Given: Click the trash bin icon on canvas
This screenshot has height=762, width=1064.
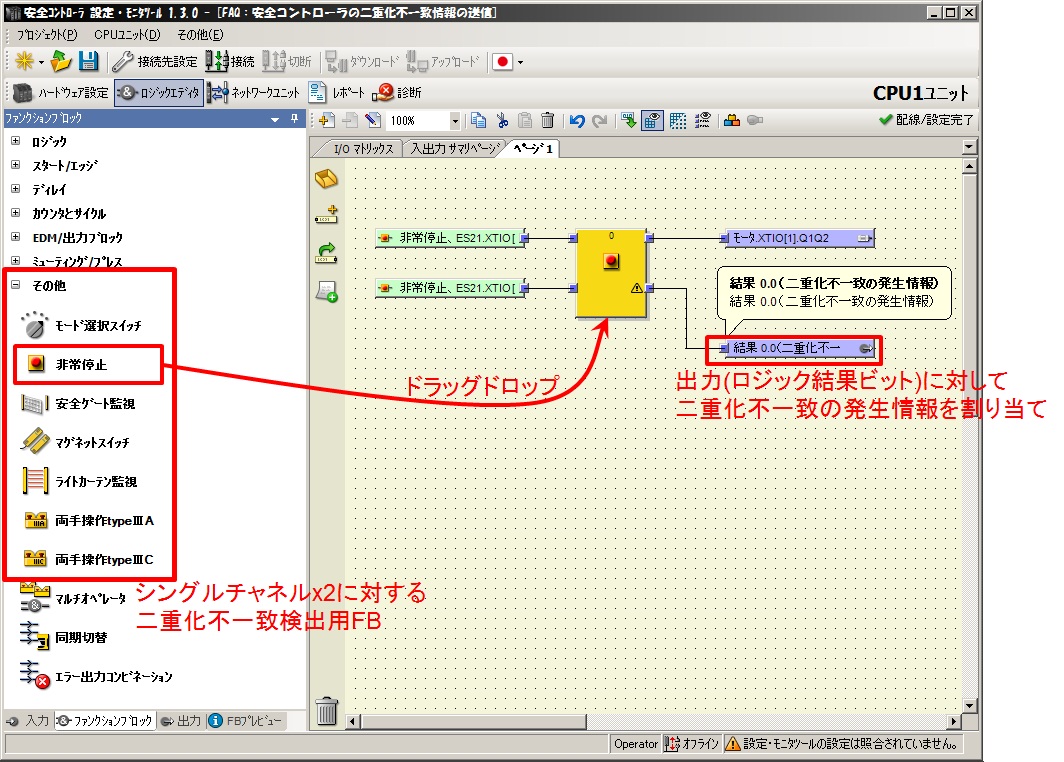Looking at the screenshot, I should pos(327,711).
